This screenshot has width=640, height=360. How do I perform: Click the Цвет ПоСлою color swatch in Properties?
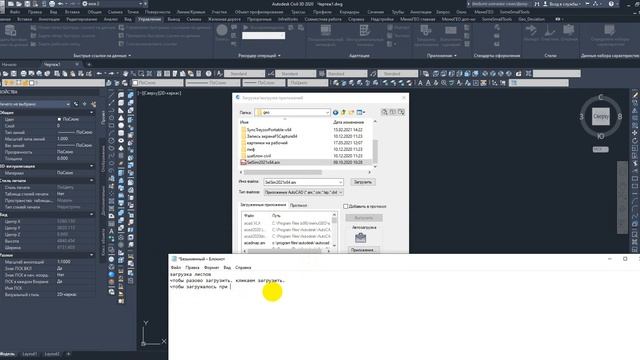pos(60,119)
